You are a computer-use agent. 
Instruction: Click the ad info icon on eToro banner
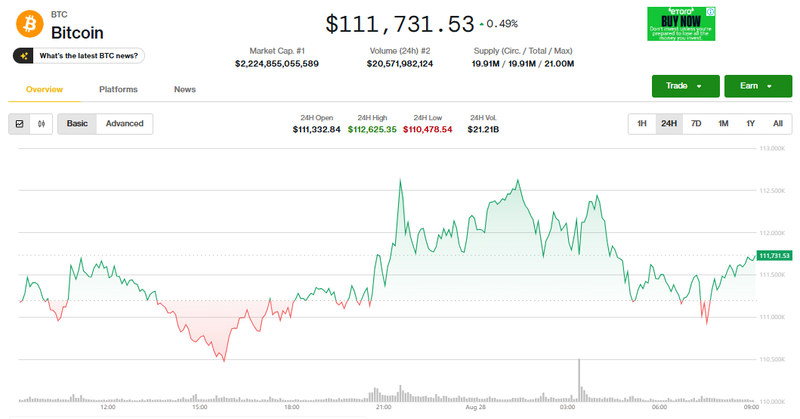712,11
